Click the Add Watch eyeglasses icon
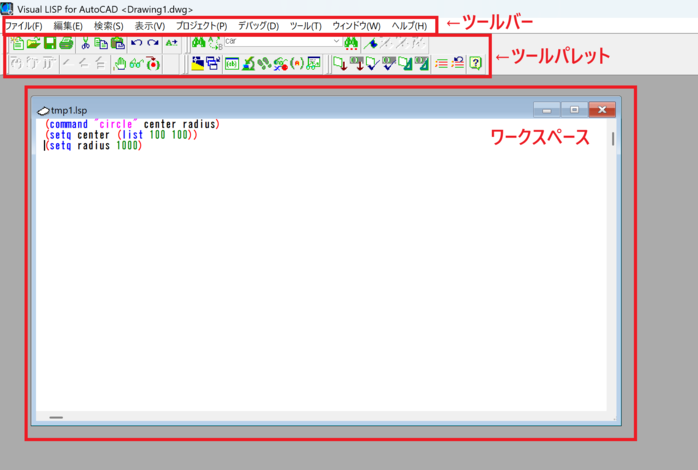This screenshot has width=698, height=470. (x=137, y=64)
